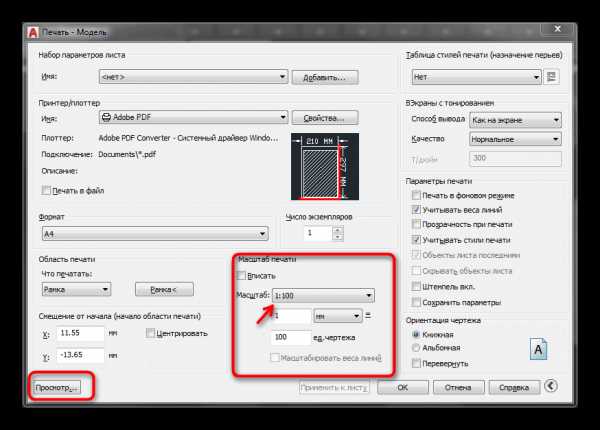
Task: Select Книжная orientation radio button
Action: (416, 334)
